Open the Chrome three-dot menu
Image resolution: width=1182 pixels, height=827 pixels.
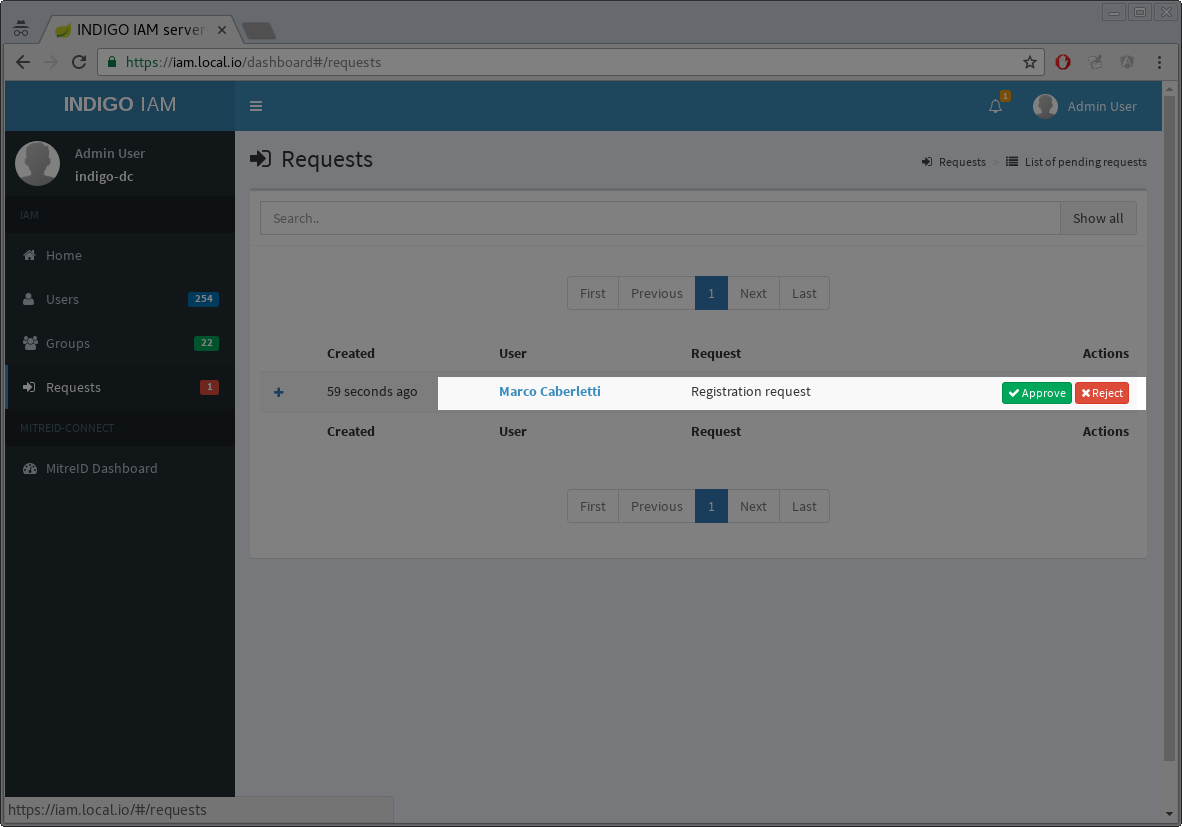click(1159, 63)
